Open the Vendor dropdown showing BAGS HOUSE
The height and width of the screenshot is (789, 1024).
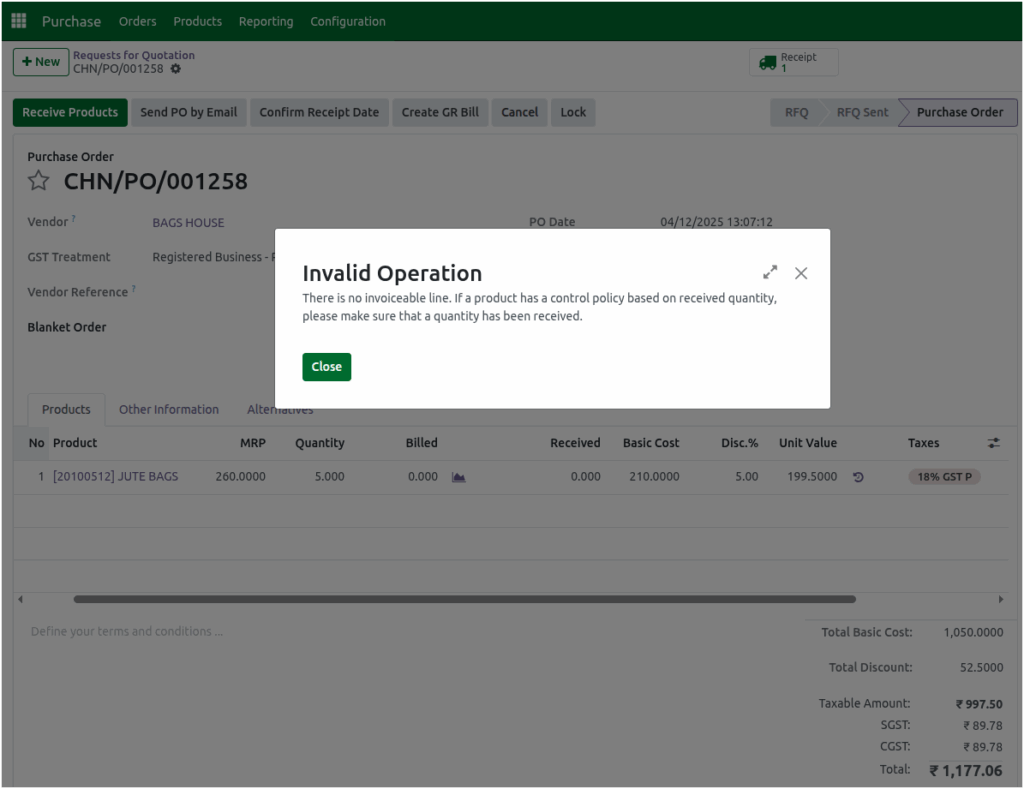[187, 222]
